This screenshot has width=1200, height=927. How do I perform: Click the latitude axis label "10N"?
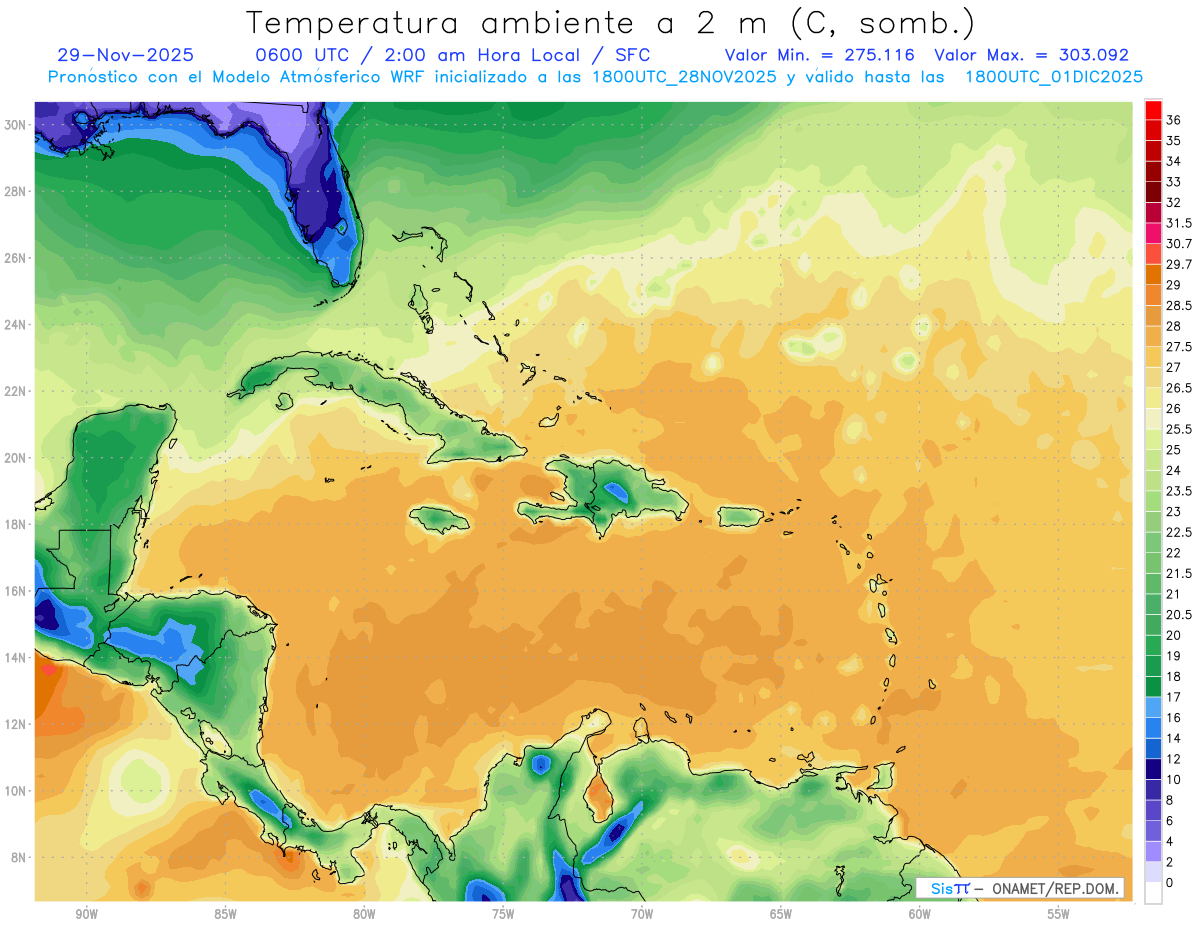[15, 791]
